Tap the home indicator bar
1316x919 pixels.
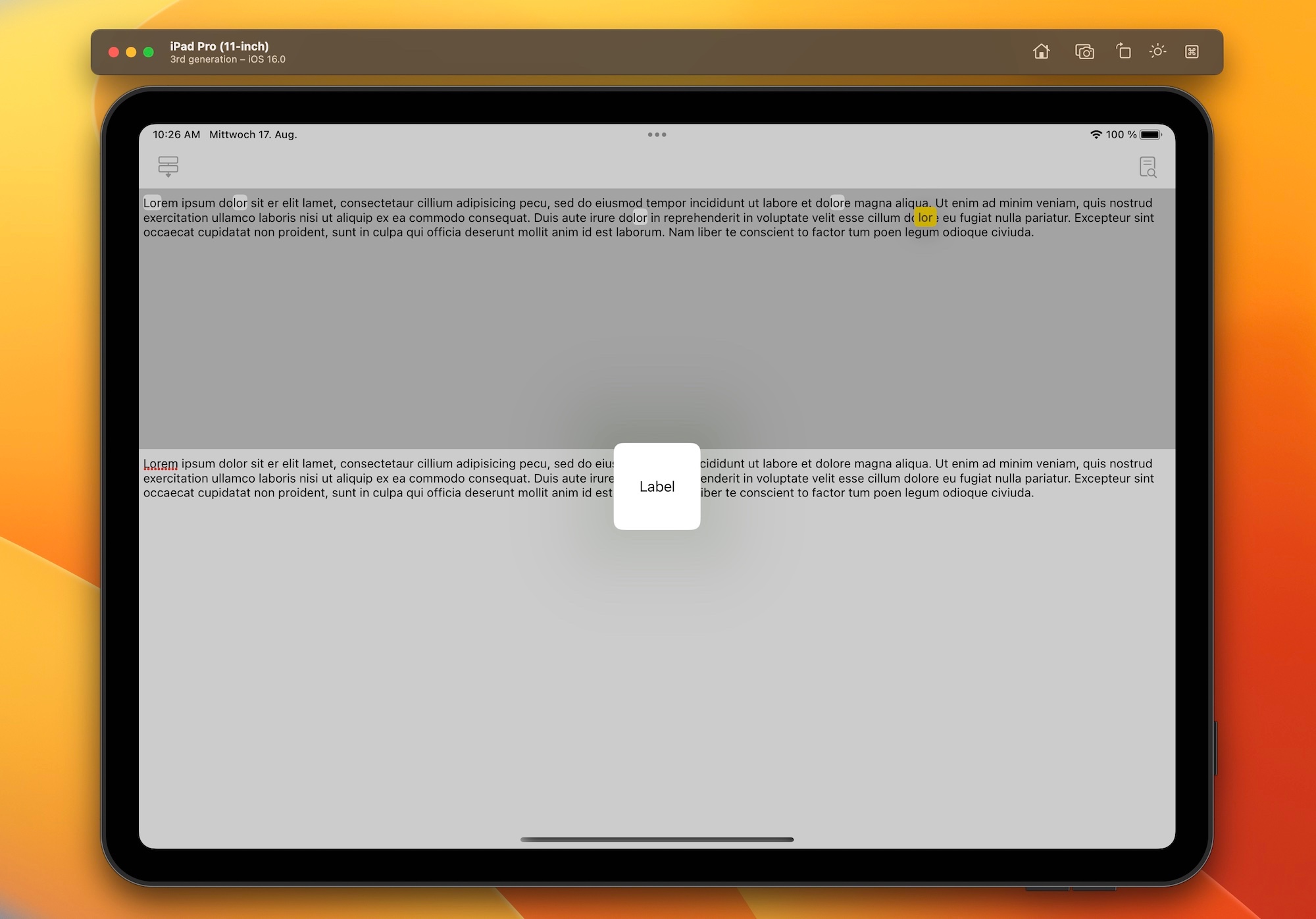coord(657,839)
